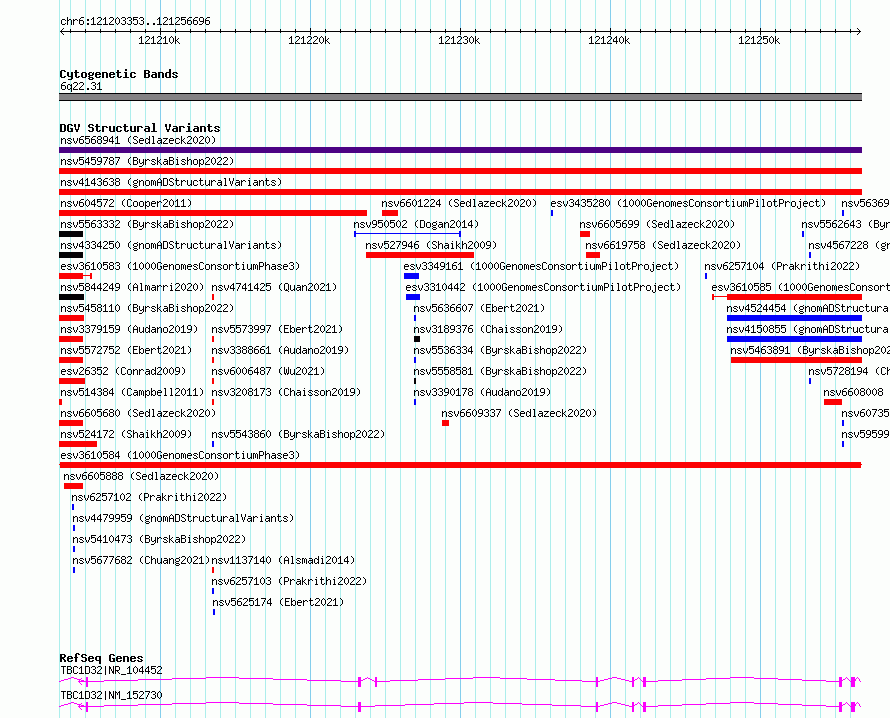Select the red nsv604572 variant bar
Viewport: 890px width, 718px height.
point(213,213)
